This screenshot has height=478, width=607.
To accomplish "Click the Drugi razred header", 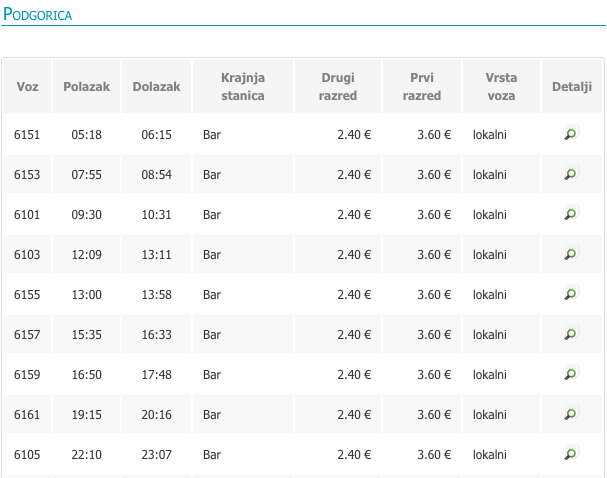I will coord(338,86).
